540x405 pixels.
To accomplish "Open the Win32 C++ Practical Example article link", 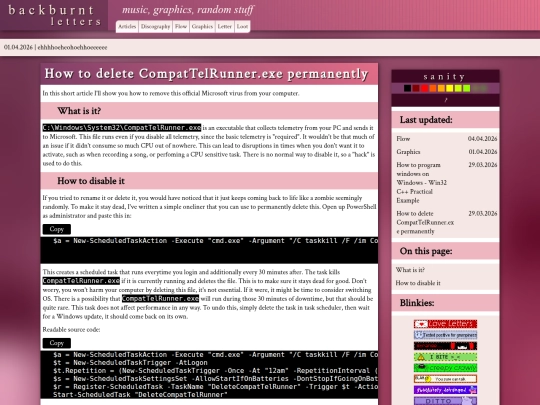I will (422, 183).
